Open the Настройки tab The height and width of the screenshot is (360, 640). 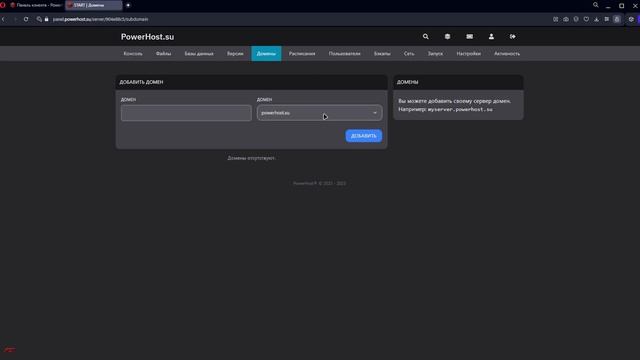(469, 53)
